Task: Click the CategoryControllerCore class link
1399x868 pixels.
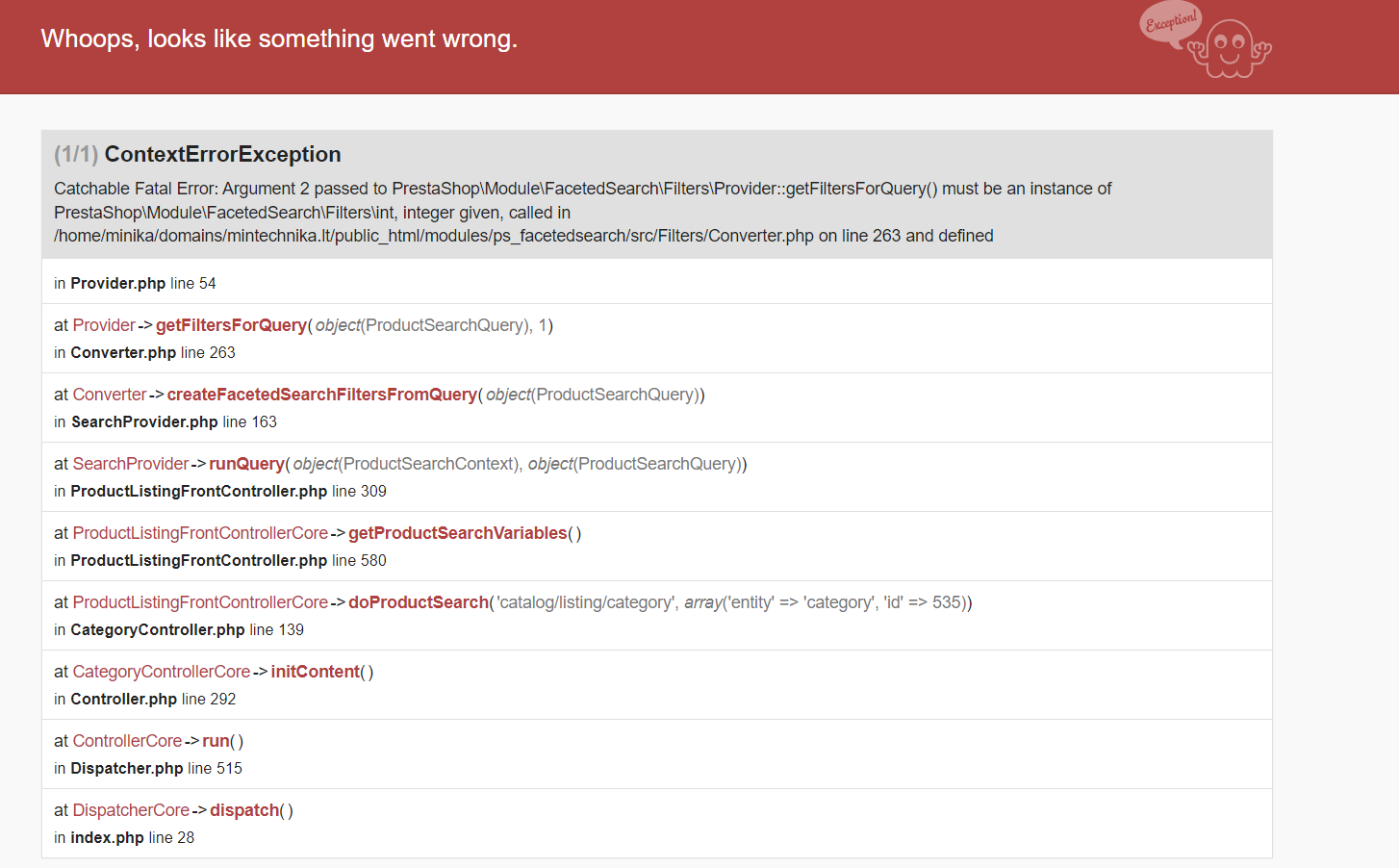Action: pyautogui.click(x=162, y=672)
